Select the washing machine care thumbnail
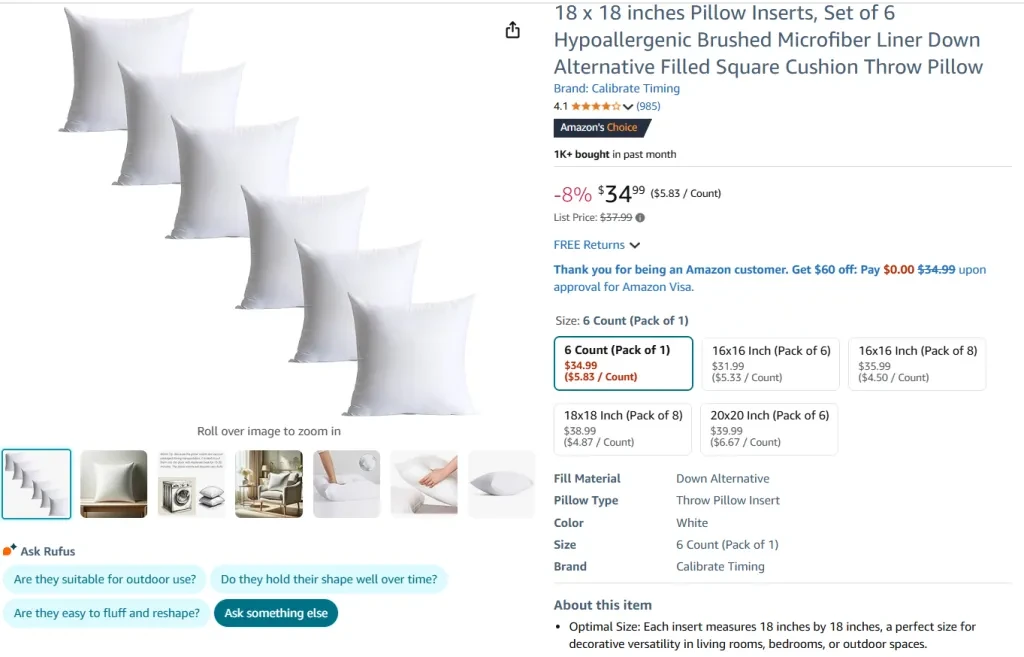Image resolution: width=1024 pixels, height=657 pixels. point(191,484)
